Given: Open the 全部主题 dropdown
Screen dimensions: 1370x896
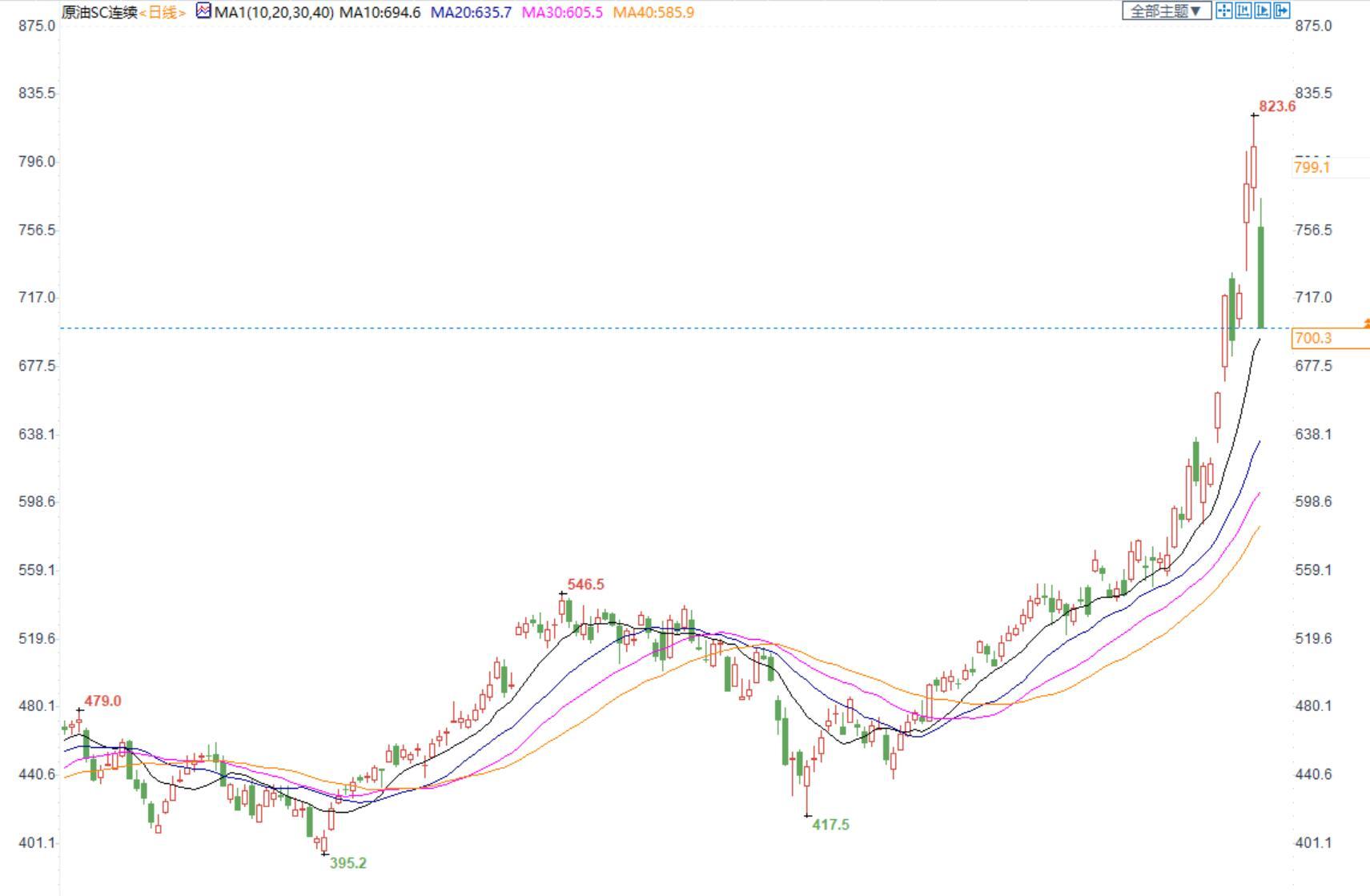Looking at the screenshot, I should pyautogui.click(x=1166, y=11).
